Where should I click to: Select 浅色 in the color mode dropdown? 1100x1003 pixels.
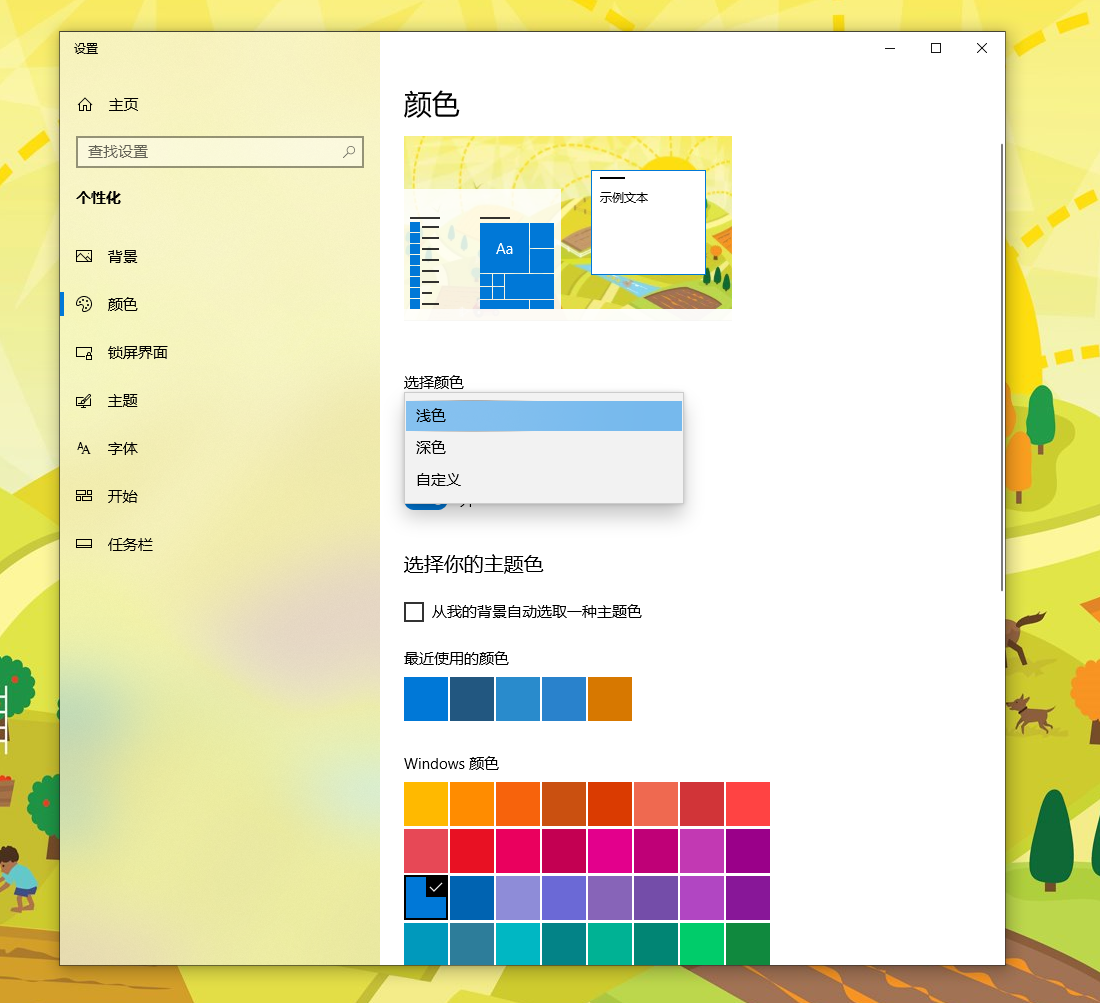(x=543, y=416)
